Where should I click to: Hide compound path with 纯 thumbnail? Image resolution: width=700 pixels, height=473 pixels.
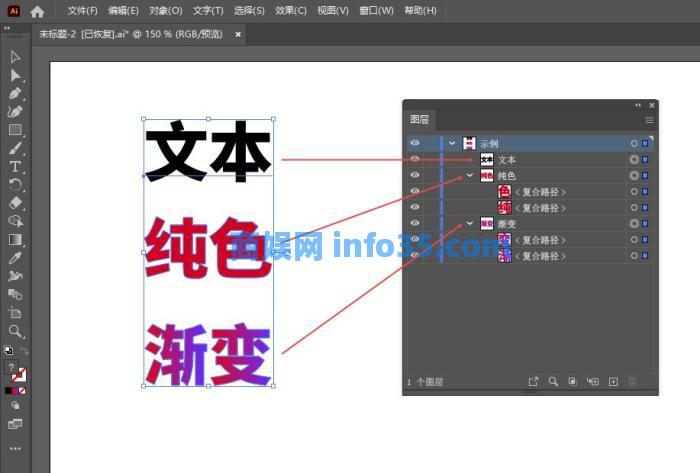click(415, 207)
